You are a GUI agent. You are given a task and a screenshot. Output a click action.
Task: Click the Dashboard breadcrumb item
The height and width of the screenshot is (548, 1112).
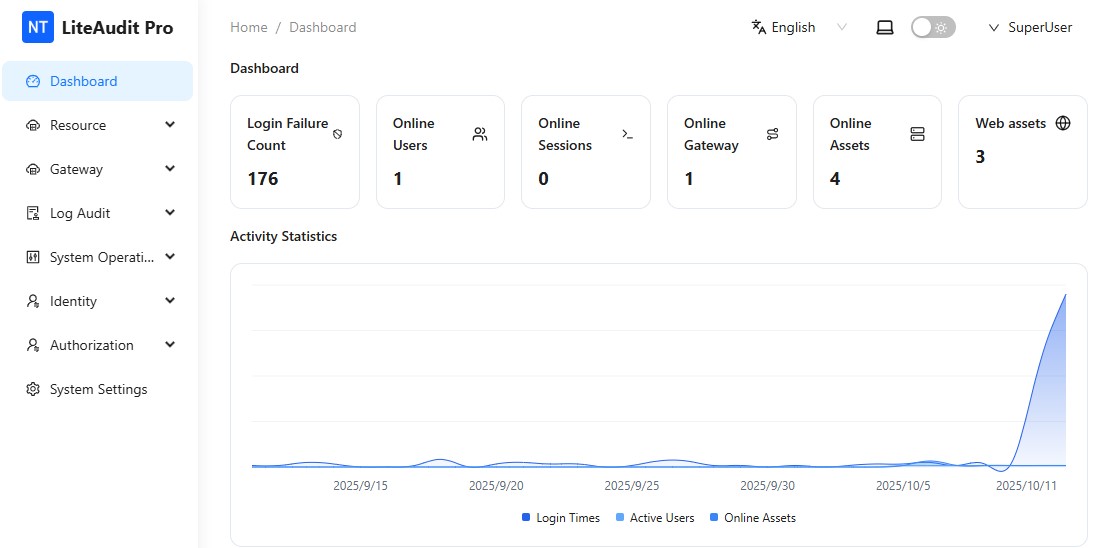[x=322, y=28]
